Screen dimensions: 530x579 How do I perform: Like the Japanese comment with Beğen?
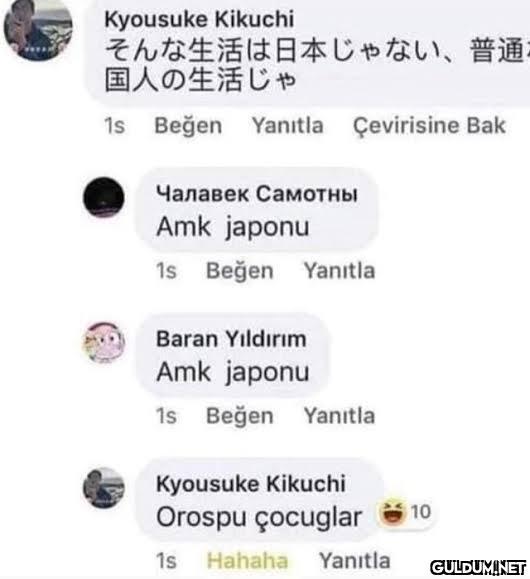click(188, 126)
